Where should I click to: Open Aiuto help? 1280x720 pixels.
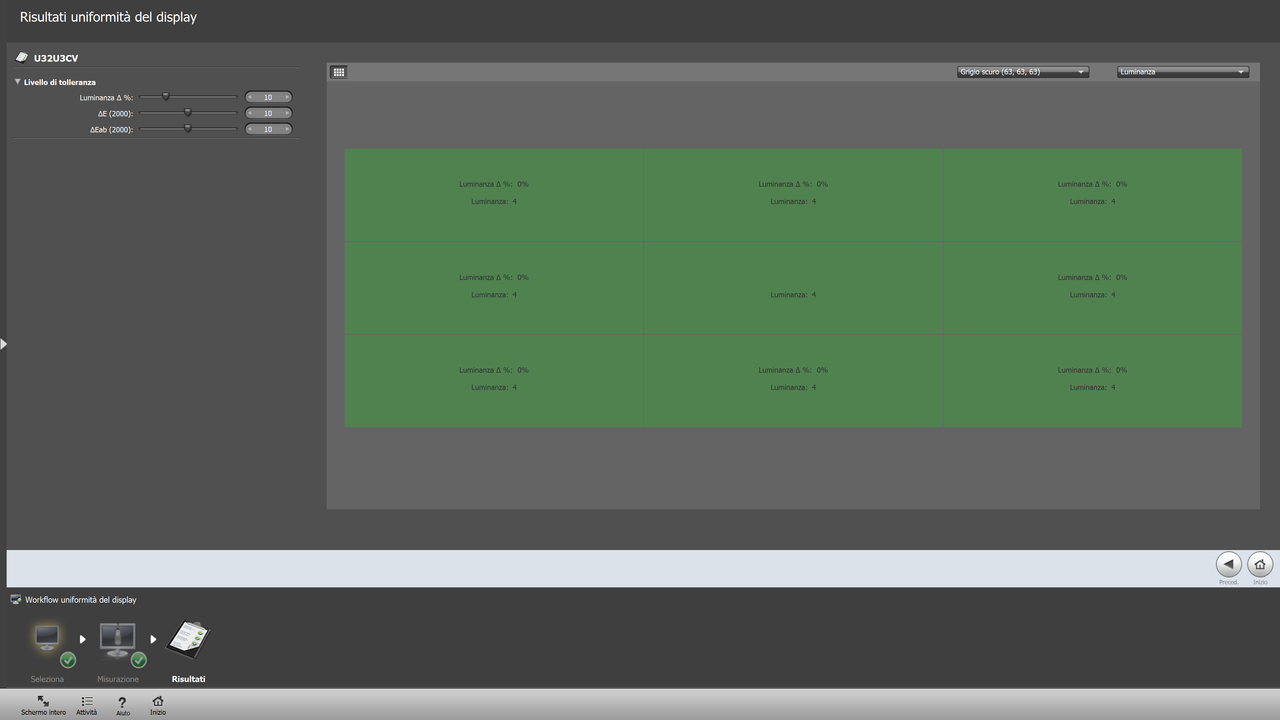(x=123, y=706)
